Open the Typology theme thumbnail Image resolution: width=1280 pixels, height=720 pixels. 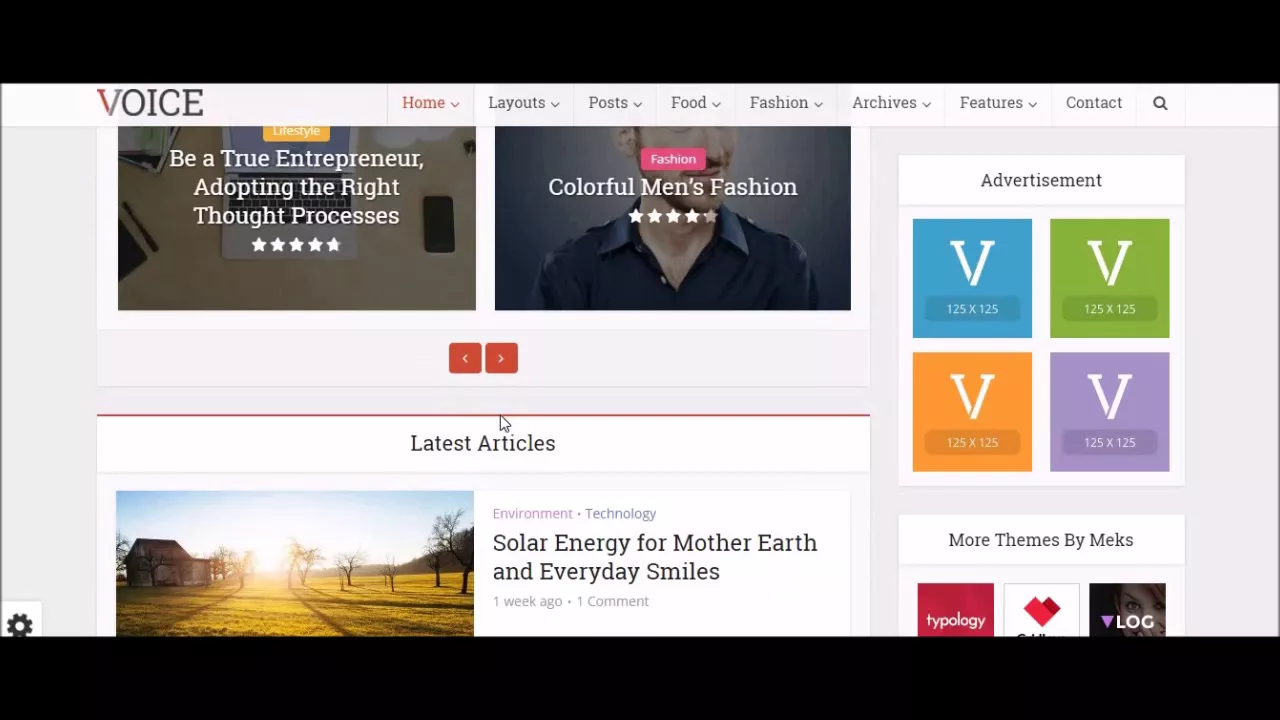(955, 610)
